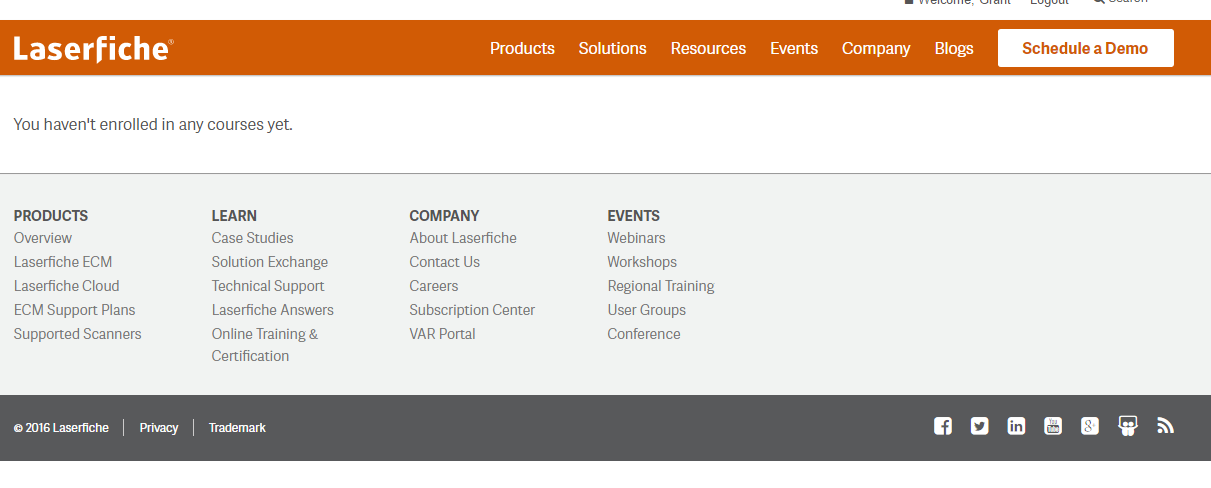Open the VAR Portal link

[443, 334]
